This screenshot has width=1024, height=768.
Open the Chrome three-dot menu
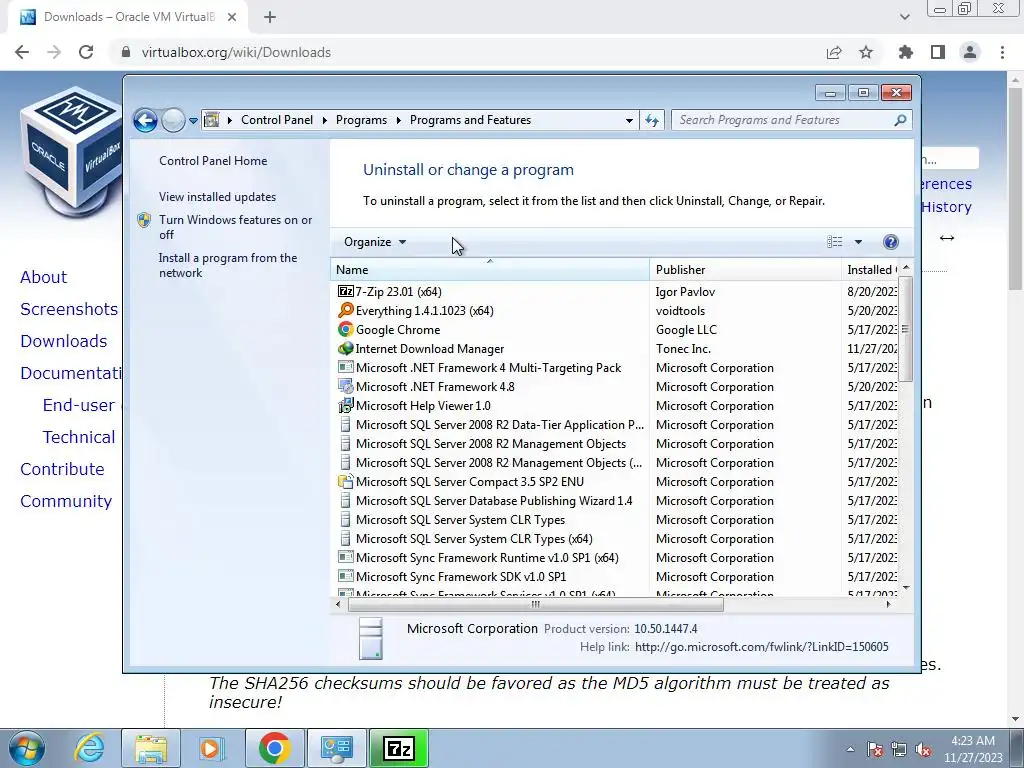pos(1002,52)
